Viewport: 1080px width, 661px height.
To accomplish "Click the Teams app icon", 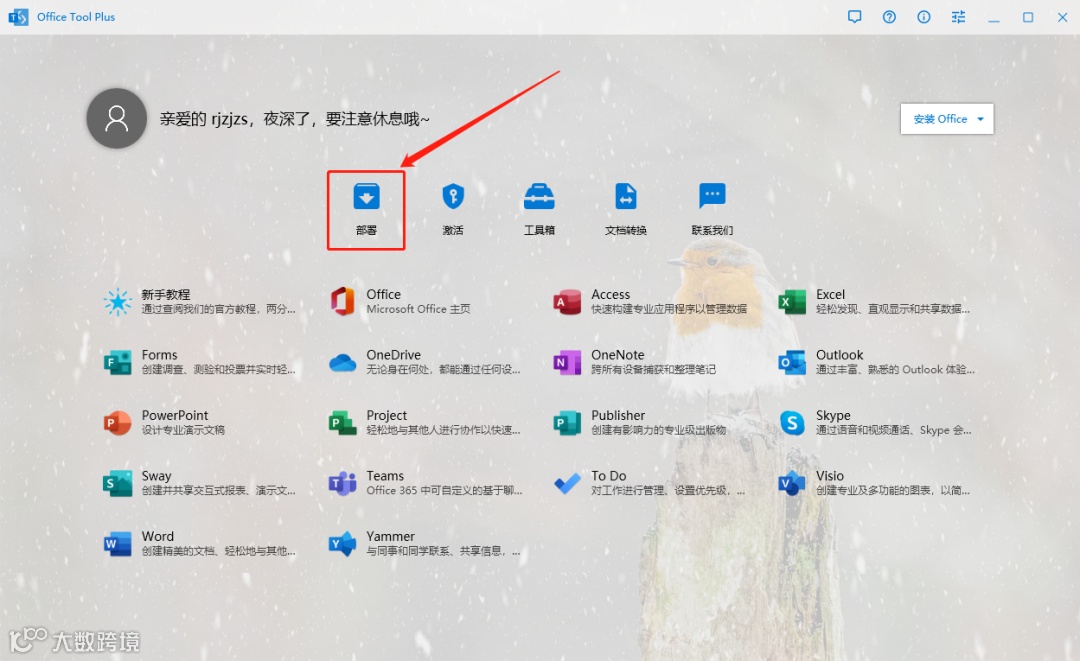I will tap(342, 483).
